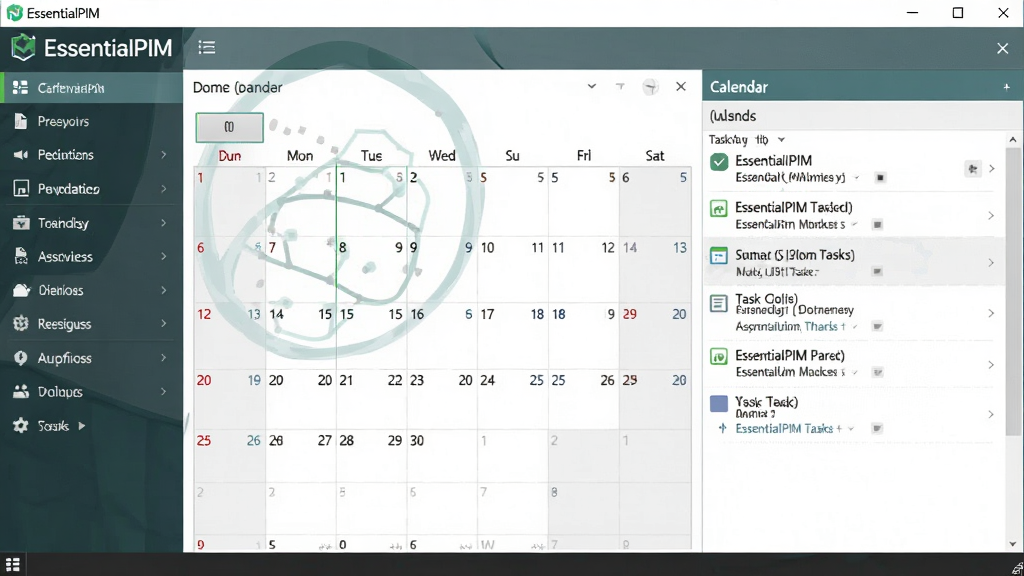This screenshot has height=576, width=1024.
Task: Click the gear icon beside Sosiks
Action: point(21,426)
